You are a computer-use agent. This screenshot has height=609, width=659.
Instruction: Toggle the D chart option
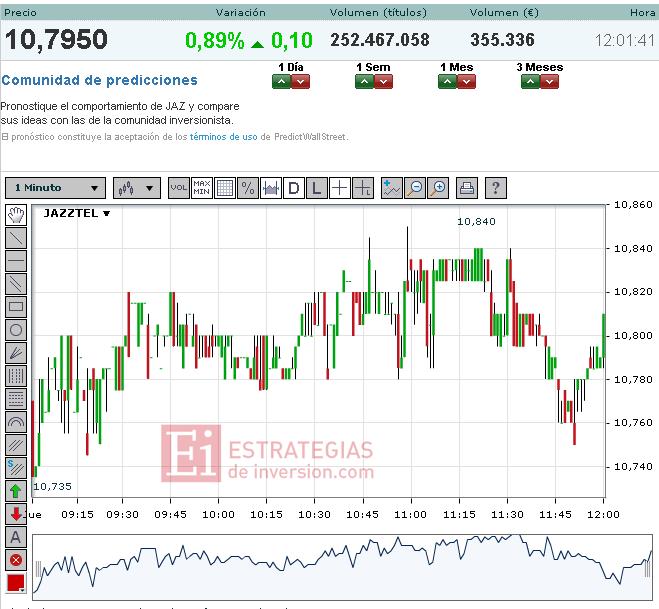(x=294, y=187)
